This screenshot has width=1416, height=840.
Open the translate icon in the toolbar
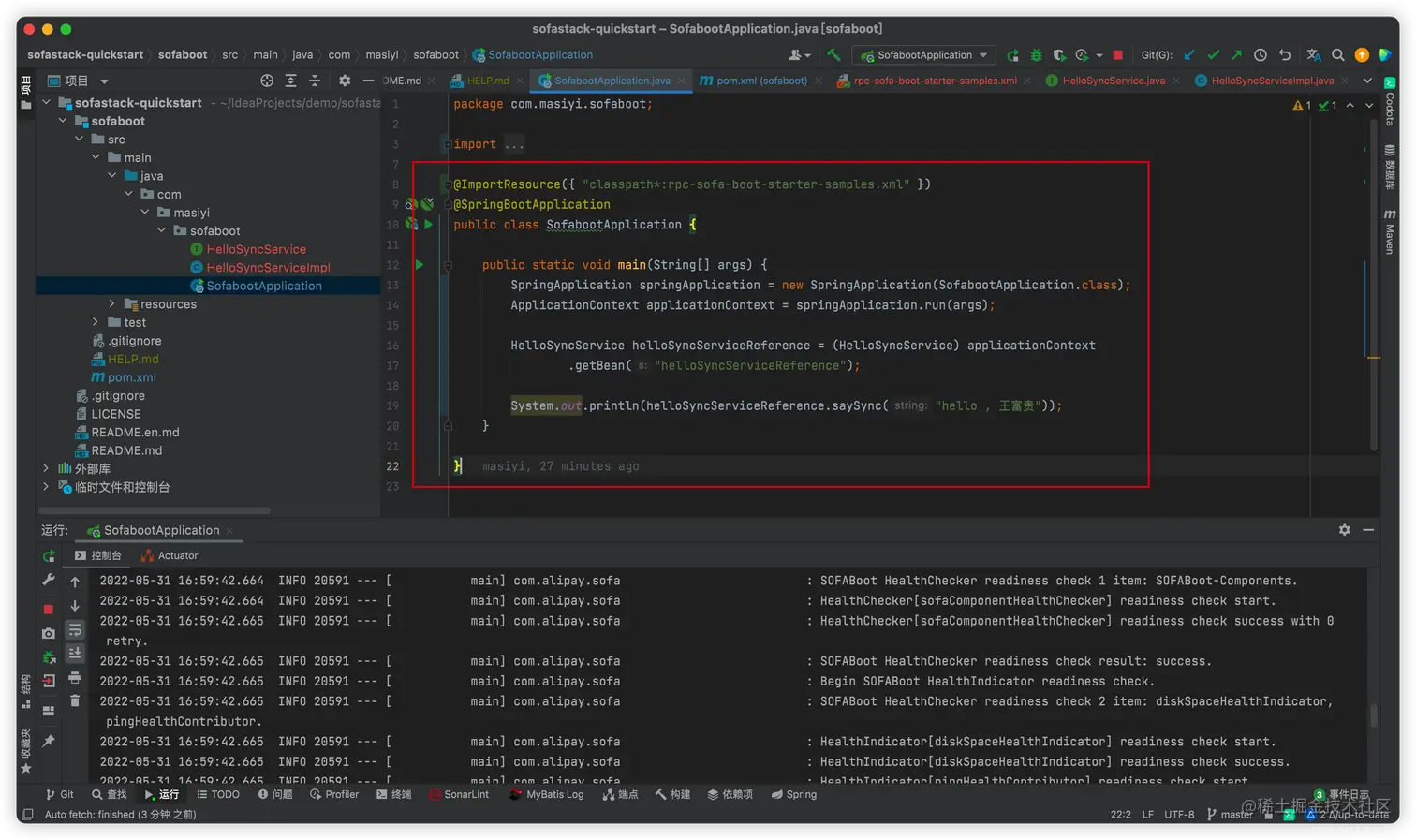pos(1314,55)
